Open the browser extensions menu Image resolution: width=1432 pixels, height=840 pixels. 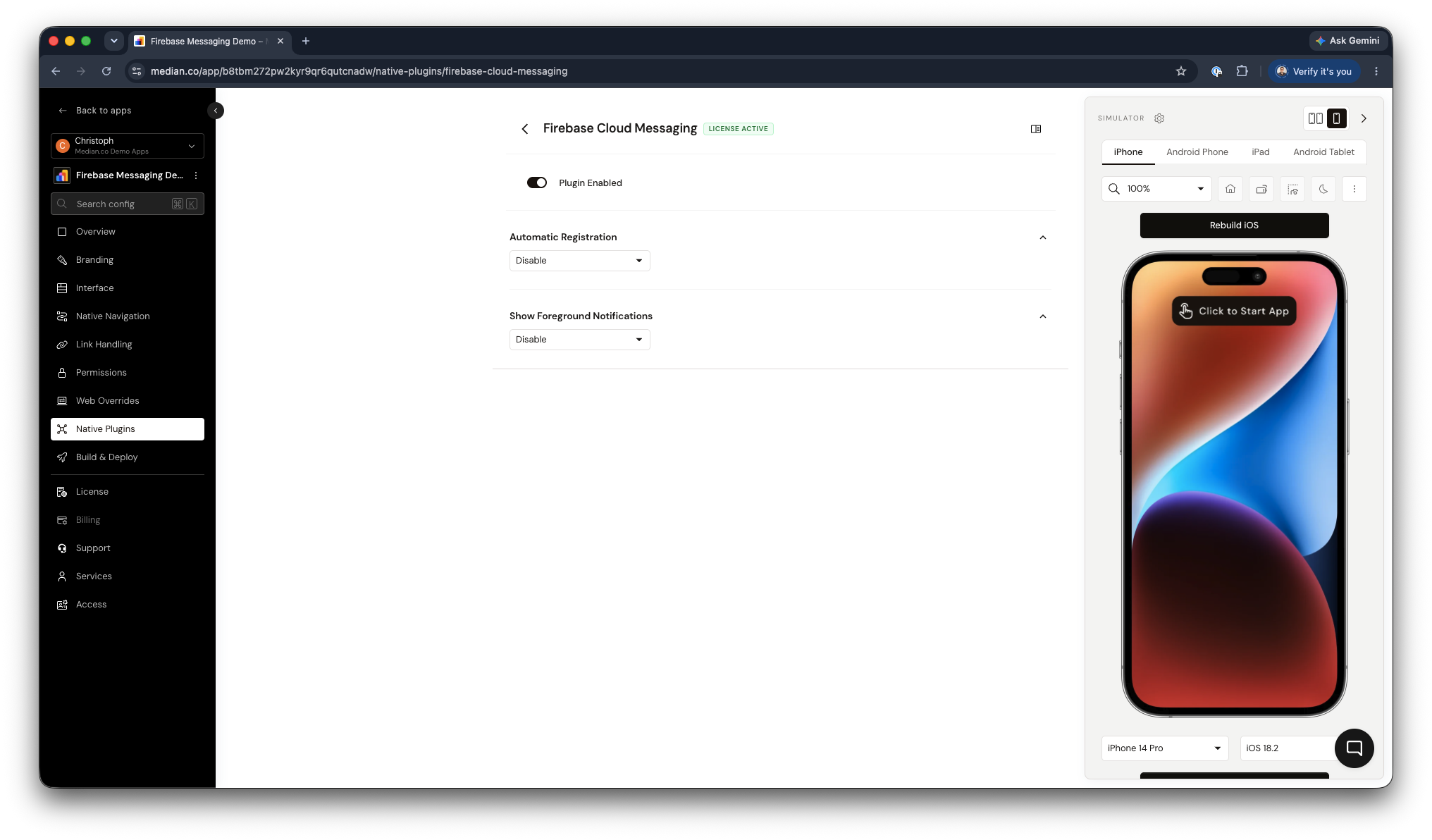pos(1242,71)
